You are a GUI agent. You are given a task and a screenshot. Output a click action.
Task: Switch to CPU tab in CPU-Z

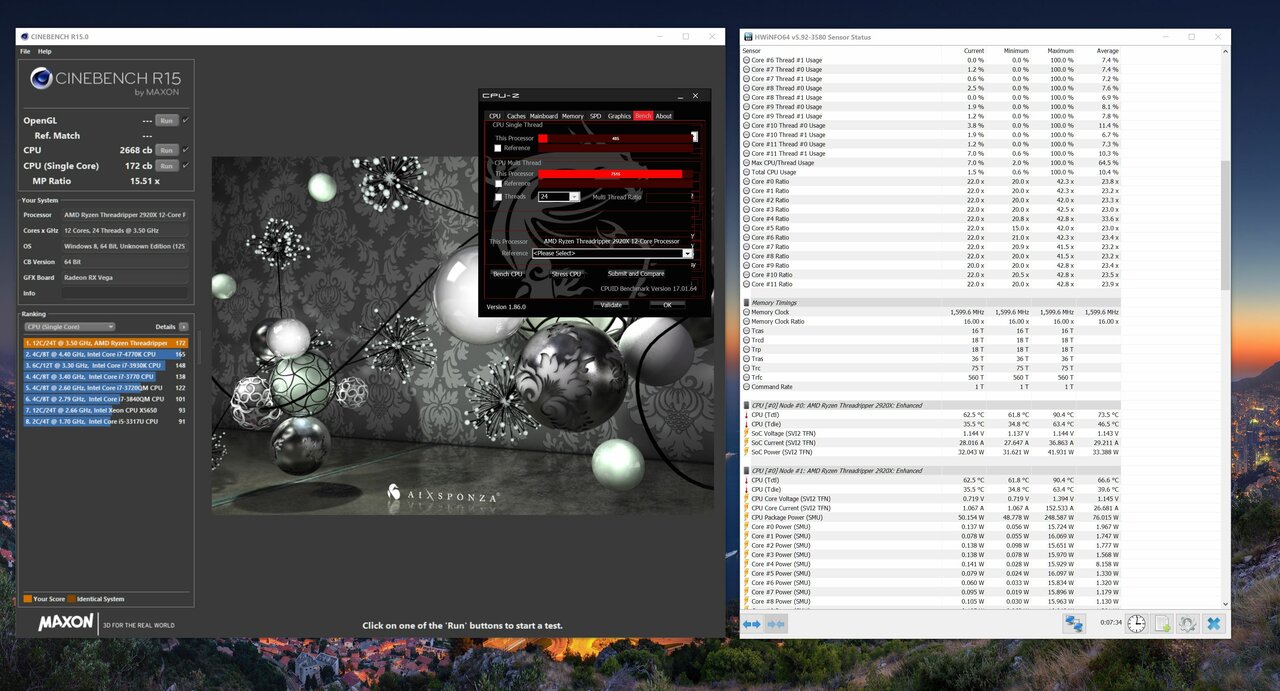[494, 116]
